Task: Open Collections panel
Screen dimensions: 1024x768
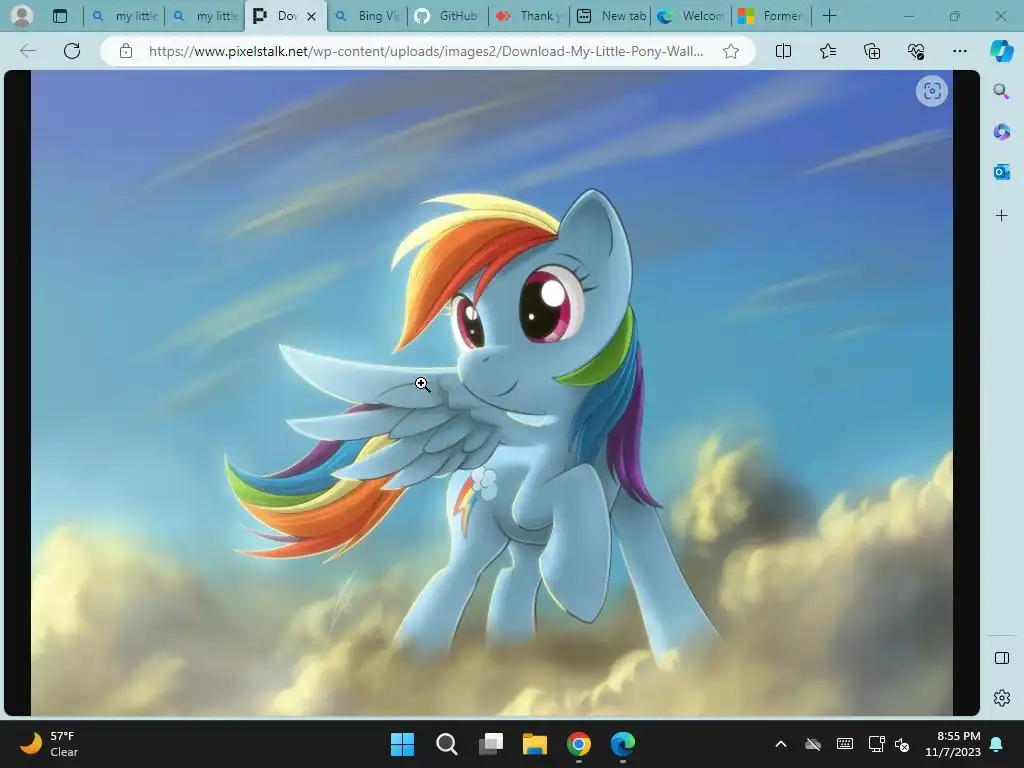Action: tap(872, 51)
